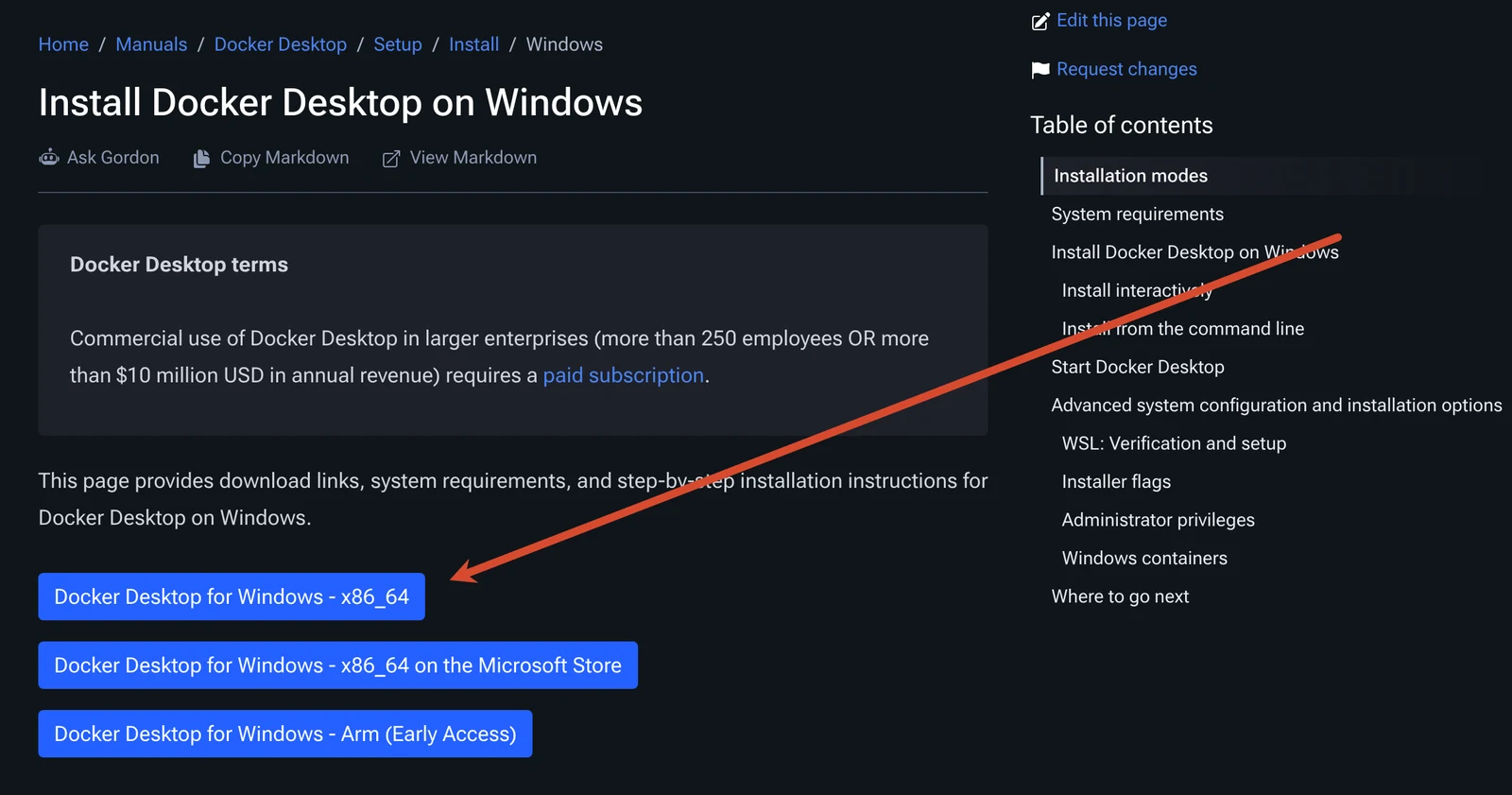The width and height of the screenshot is (1512, 795).
Task: Jump to the Windows containers section
Action: tap(1144, 559)
